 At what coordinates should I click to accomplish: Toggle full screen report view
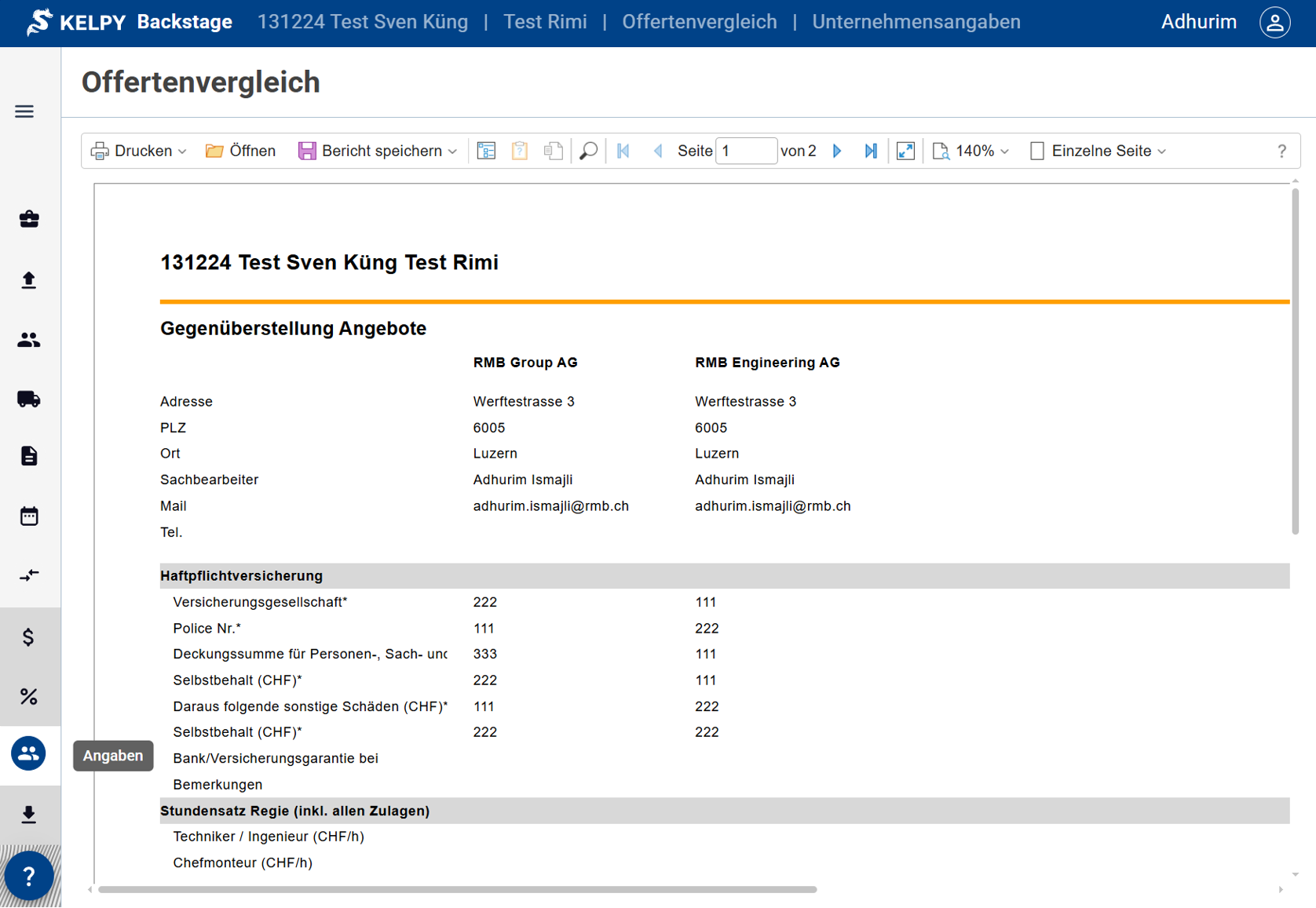coord(905,151)
